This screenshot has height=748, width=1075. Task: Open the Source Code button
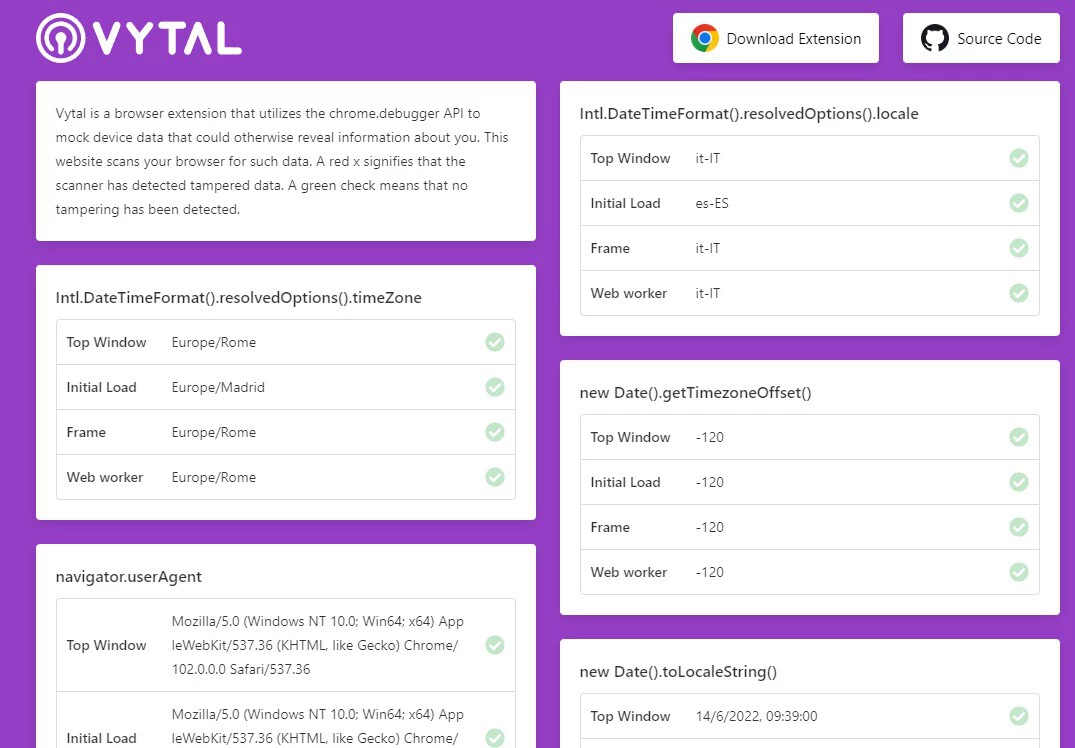pos(981,38)
